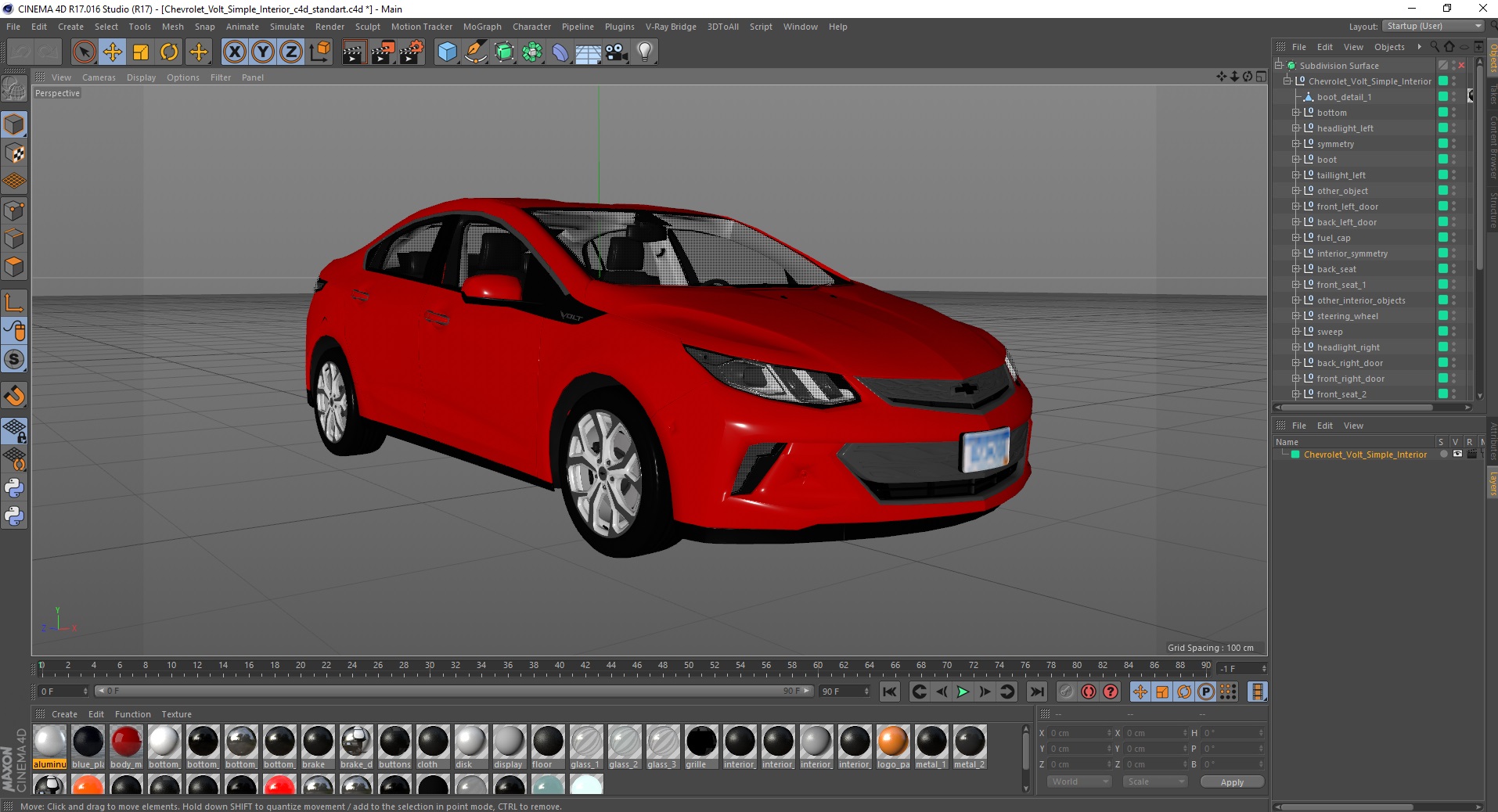Click the Snap S icon in sidebar
Screen dimensions: 1498x812
(14, 360)
